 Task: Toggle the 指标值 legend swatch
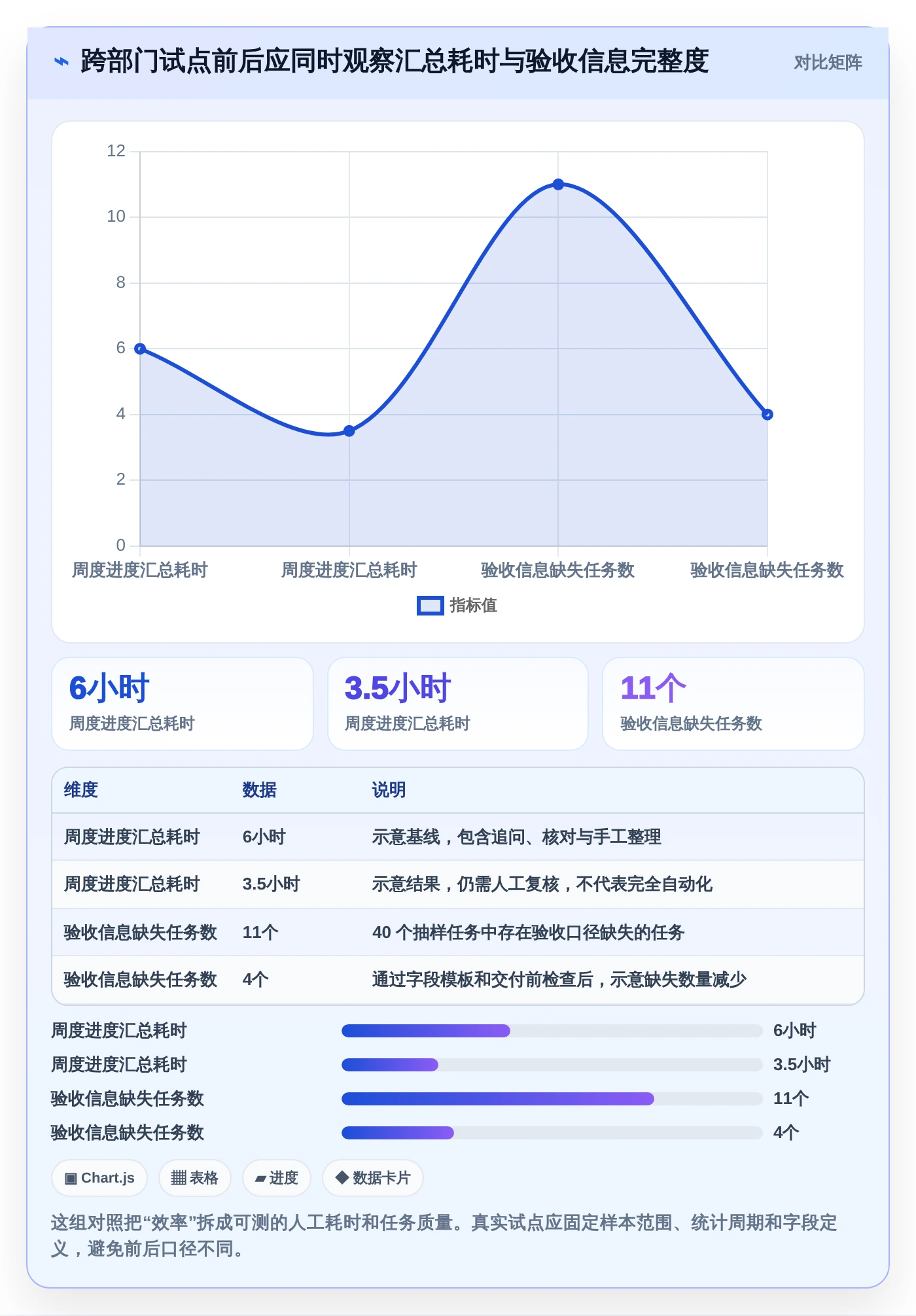pos(430,606)
